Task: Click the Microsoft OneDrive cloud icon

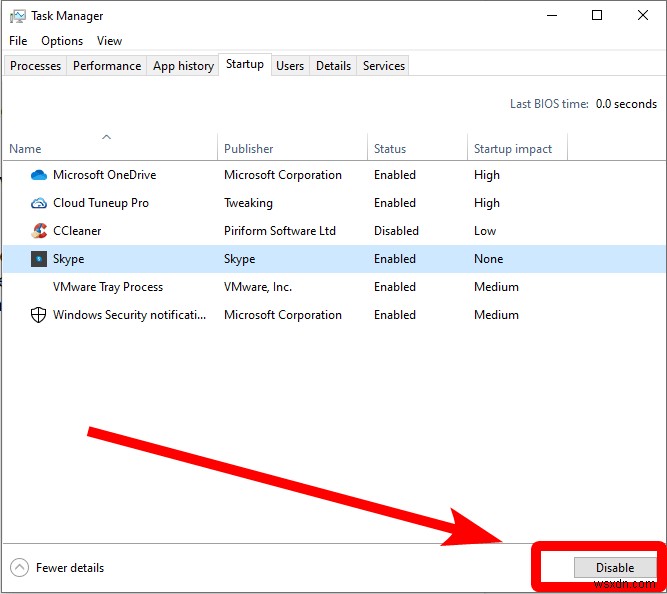Action: (x=39, y=175)
